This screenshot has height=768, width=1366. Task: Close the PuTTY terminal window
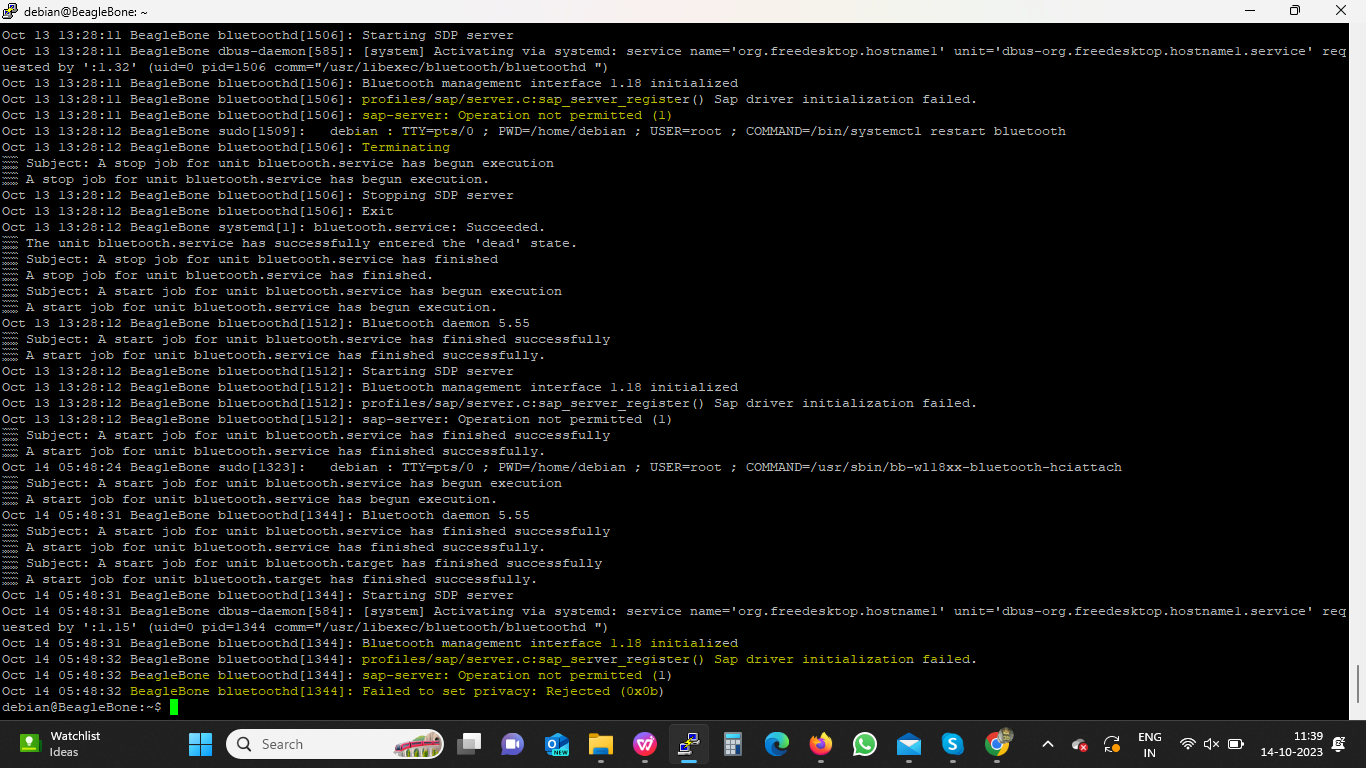[x=1341, y=11]
